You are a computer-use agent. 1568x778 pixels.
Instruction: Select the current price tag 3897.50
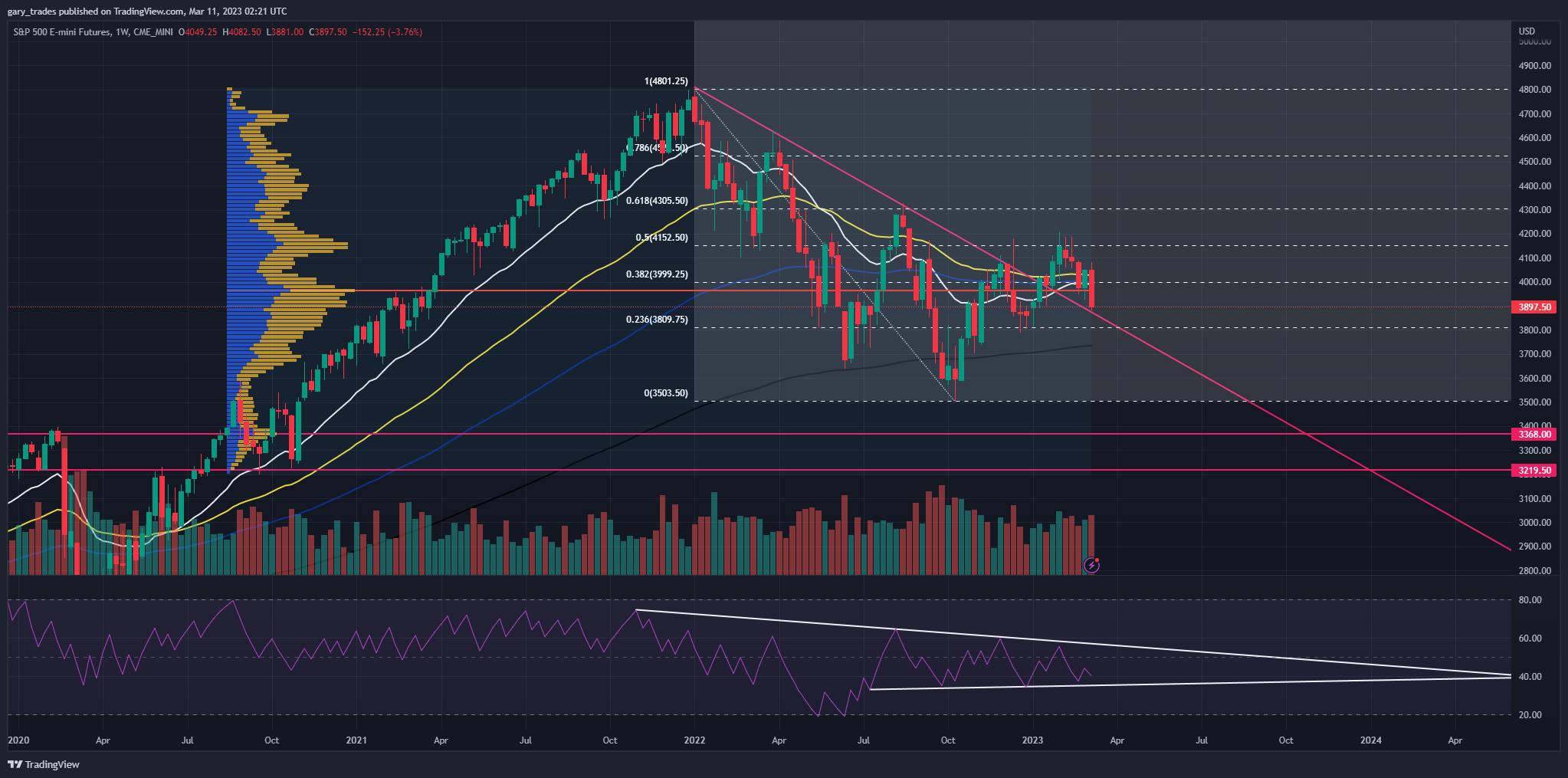point(1534,307)
